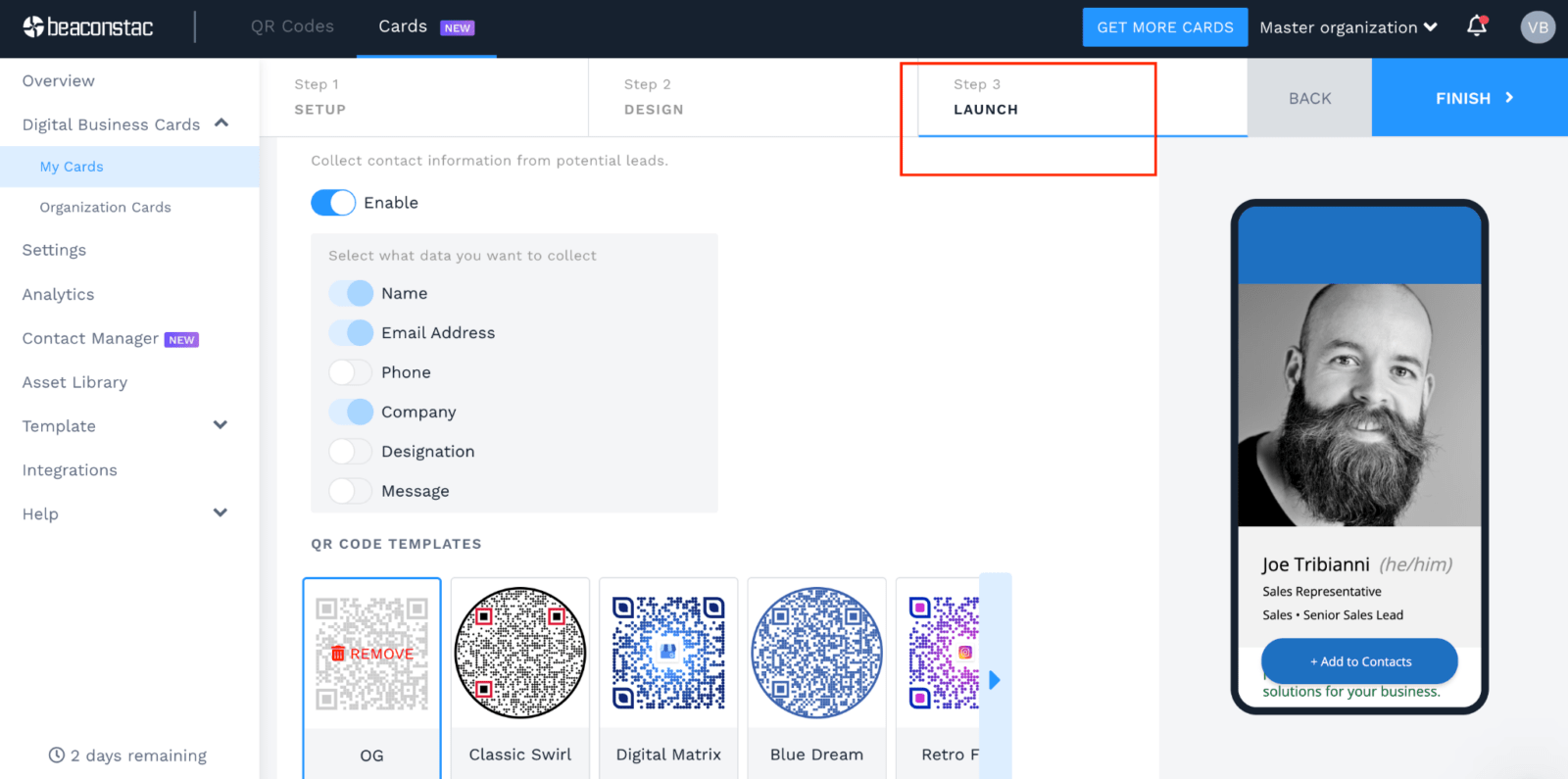
Task: Turn off the Company field toggle
Action: click(x=350, y=412)
